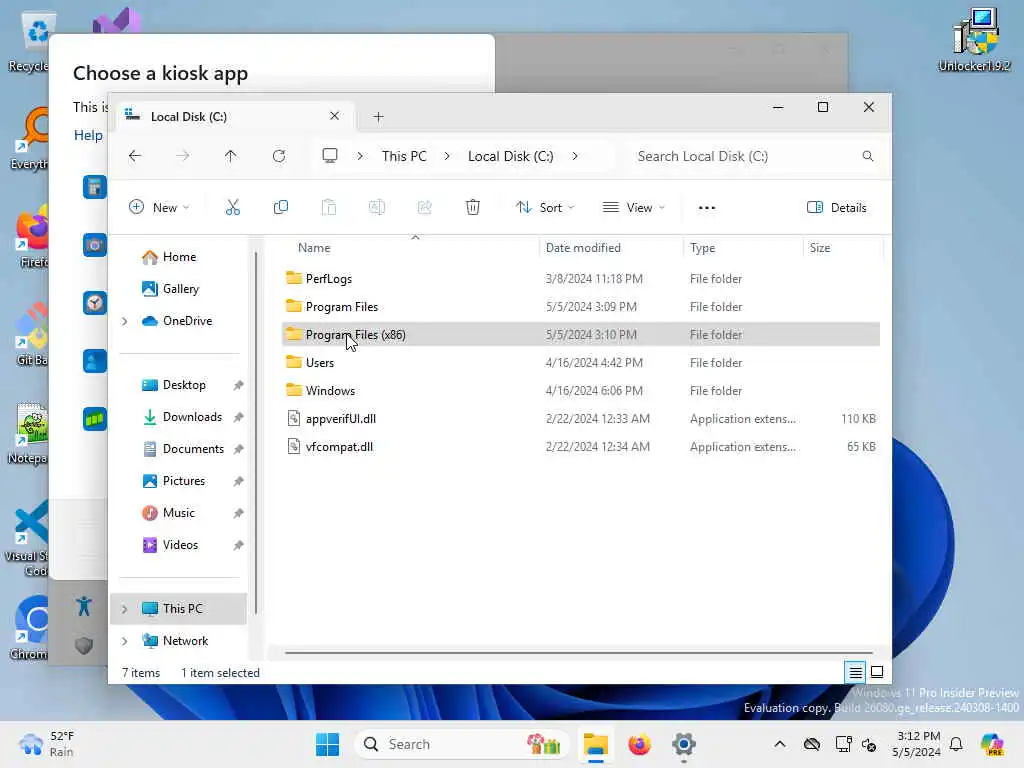Refresh the Local Disk (C:) view

click(x=279, y=156)
